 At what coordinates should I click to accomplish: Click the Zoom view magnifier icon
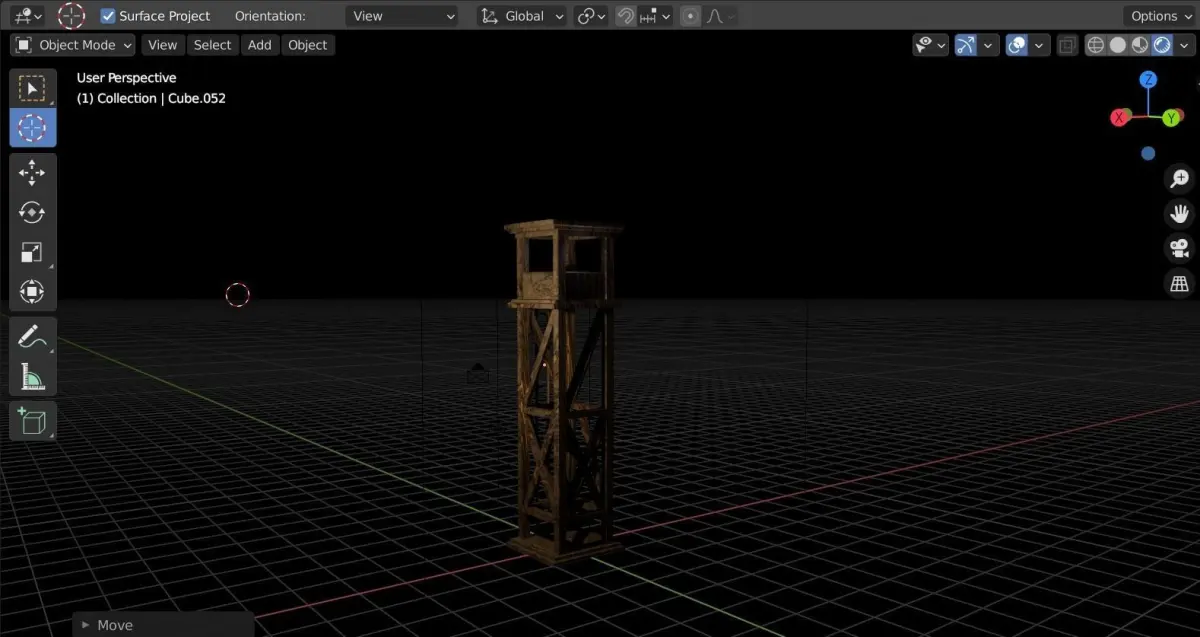(x=1179, y=179)
